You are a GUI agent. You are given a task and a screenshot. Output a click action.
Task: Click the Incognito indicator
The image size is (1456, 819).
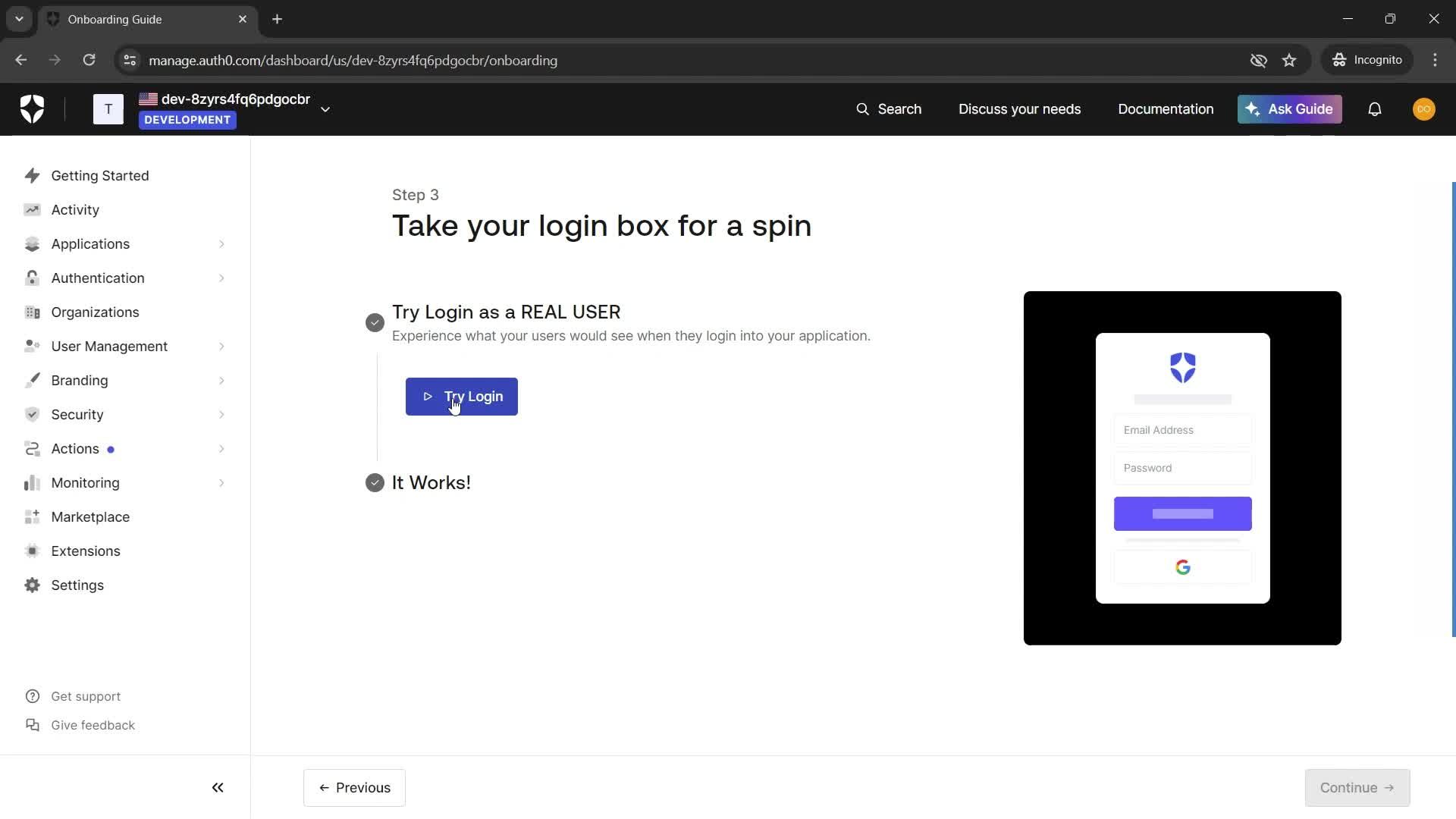[1367, 60]
